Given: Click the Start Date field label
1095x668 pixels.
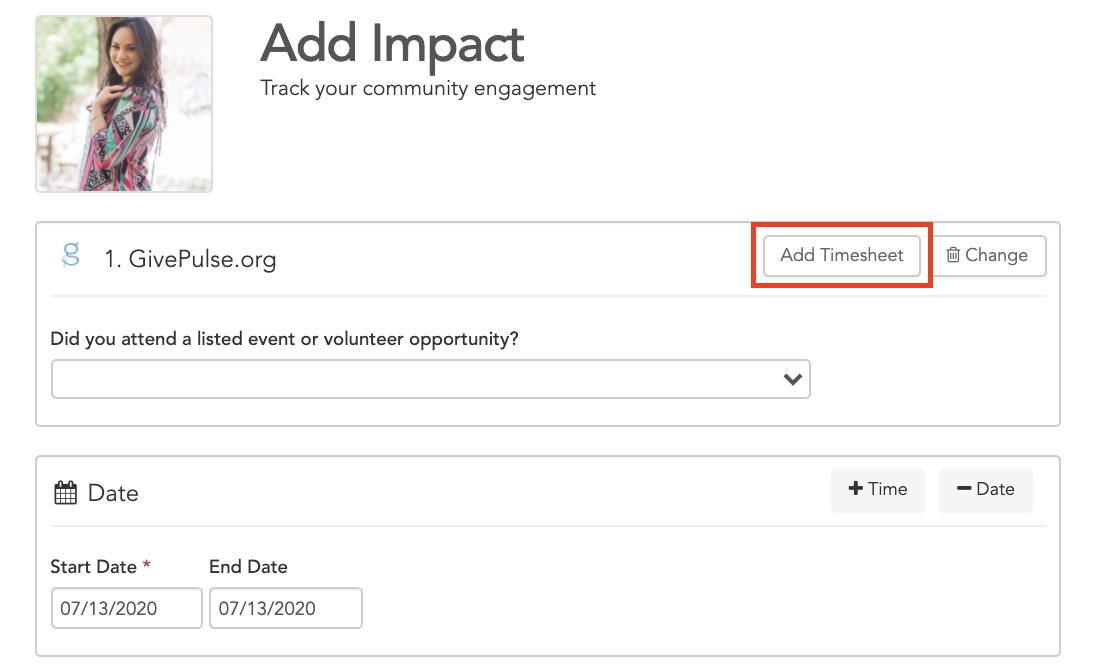Looking at the screenshot, I should coord(94,567).
